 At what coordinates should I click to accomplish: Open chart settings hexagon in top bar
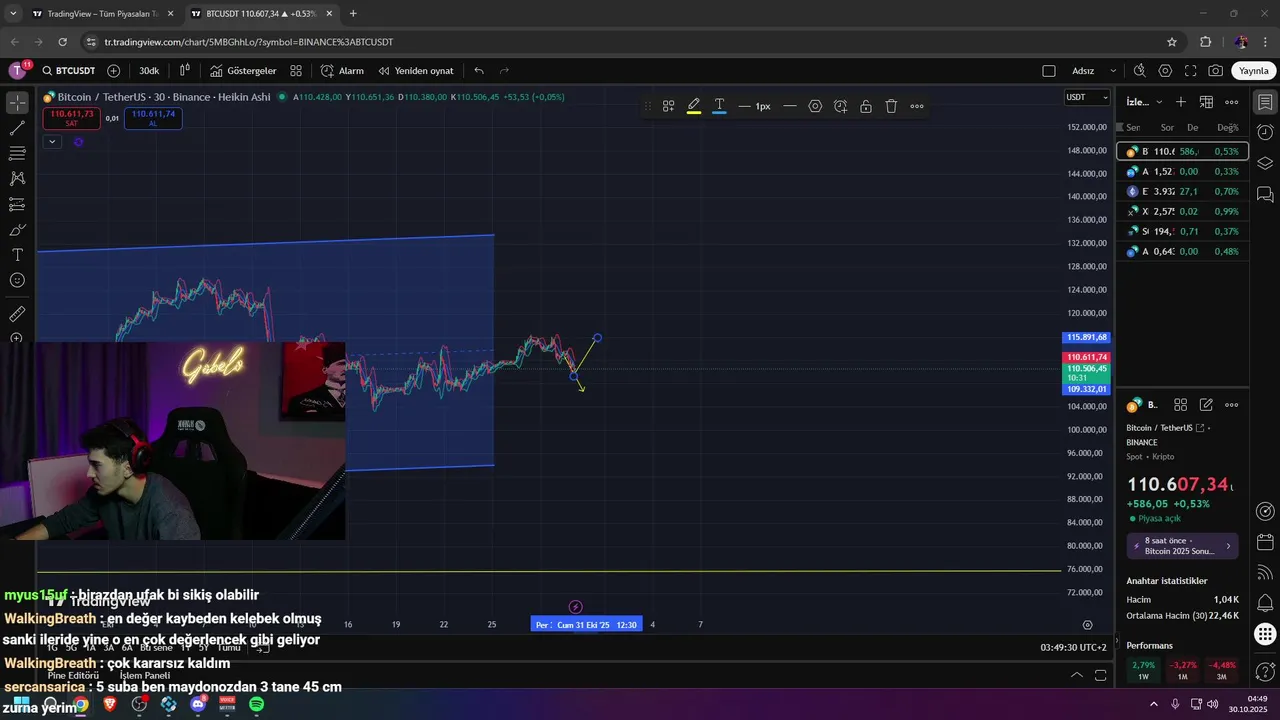pyautogui.click(x=1165, y=71)
